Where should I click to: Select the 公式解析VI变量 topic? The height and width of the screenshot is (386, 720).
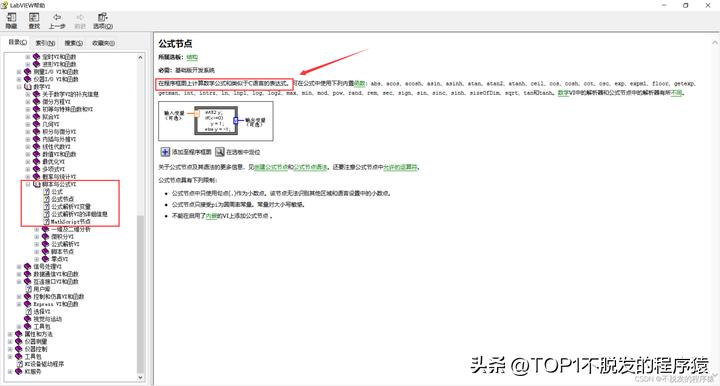[71, 207]
